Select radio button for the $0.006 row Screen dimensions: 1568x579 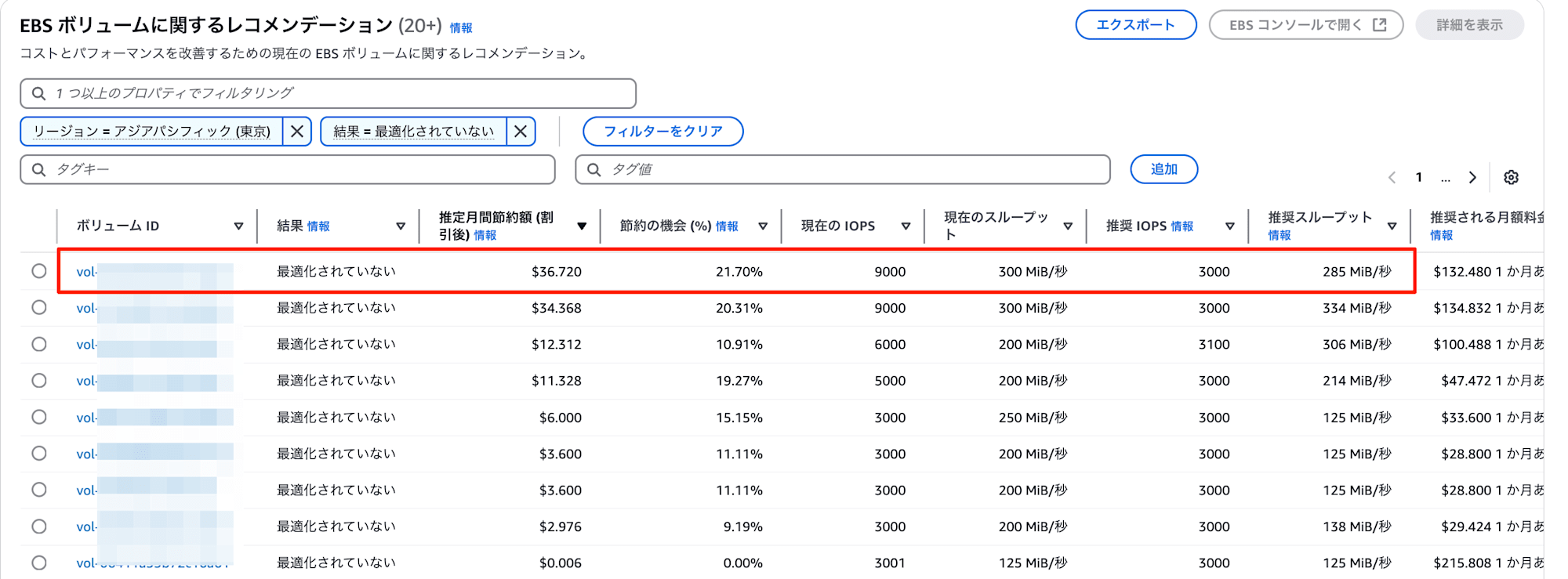point(39,563)
